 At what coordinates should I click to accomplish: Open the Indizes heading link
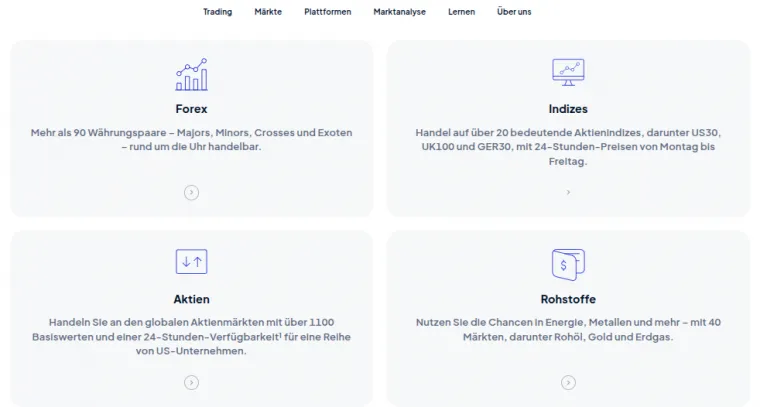[x=568, y=109]
